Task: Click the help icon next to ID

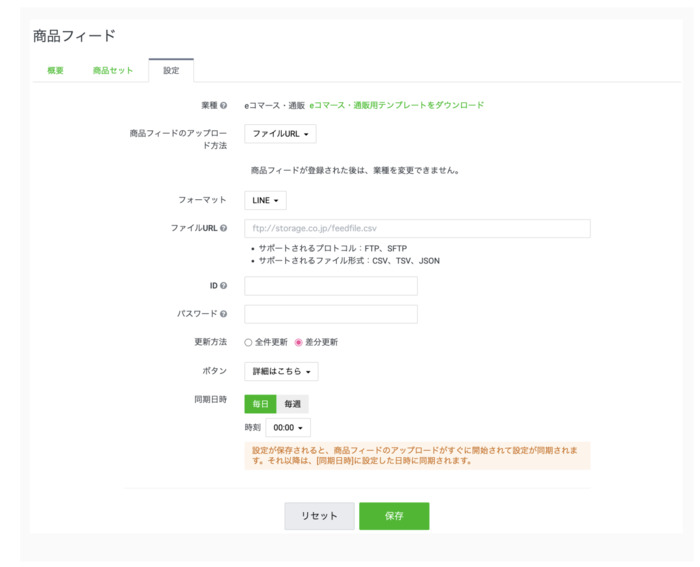Action: pos(223,286)
